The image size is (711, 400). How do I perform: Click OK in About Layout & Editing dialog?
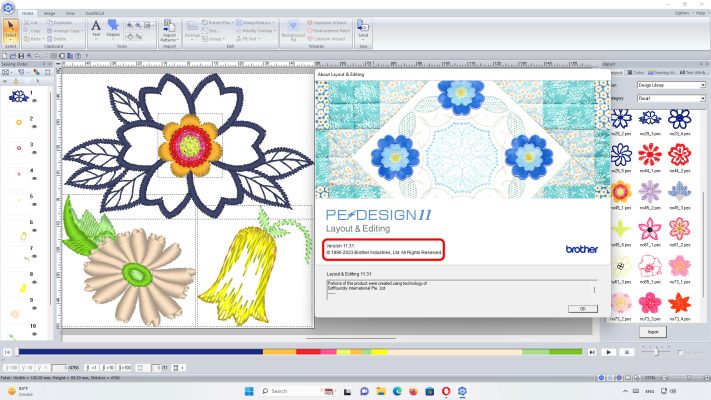(x=583, y=308)
